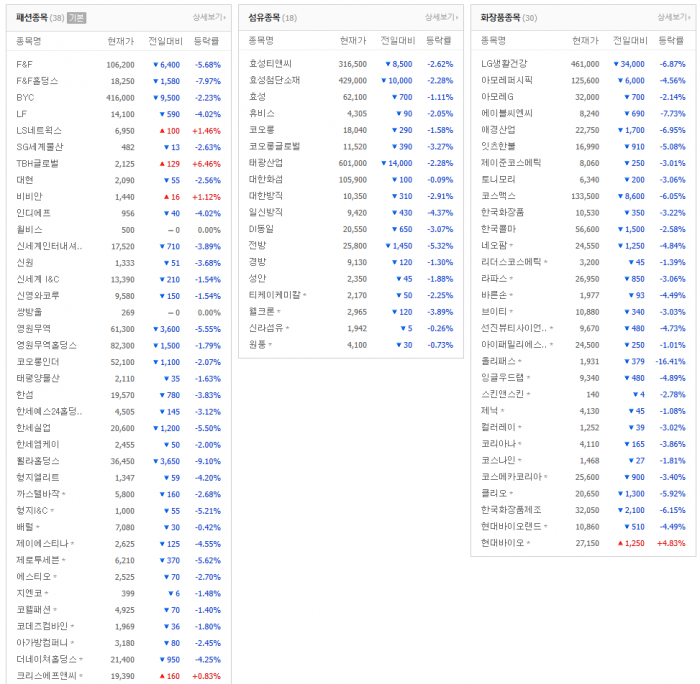This screenshot has width=700, height=684.
Task: Click 현재가 column header in 섬유종목 panel
Action: 353,41
